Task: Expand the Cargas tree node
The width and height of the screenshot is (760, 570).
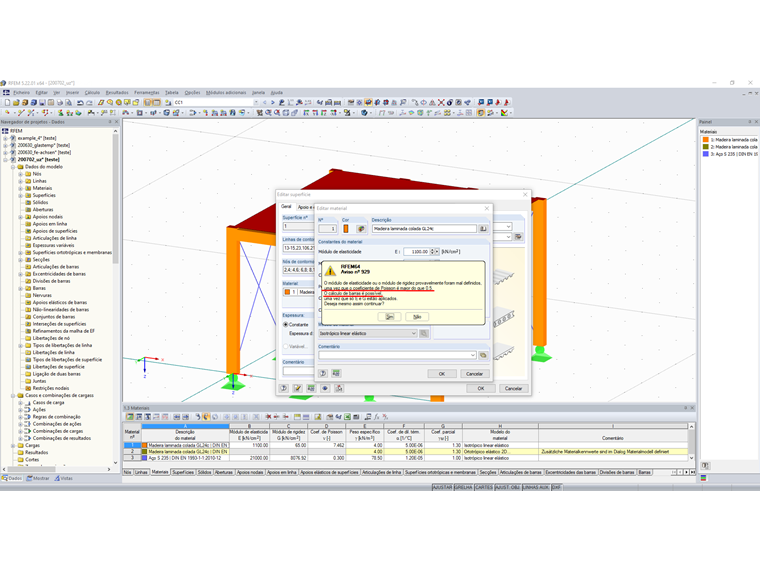Action: pos(13,445)
